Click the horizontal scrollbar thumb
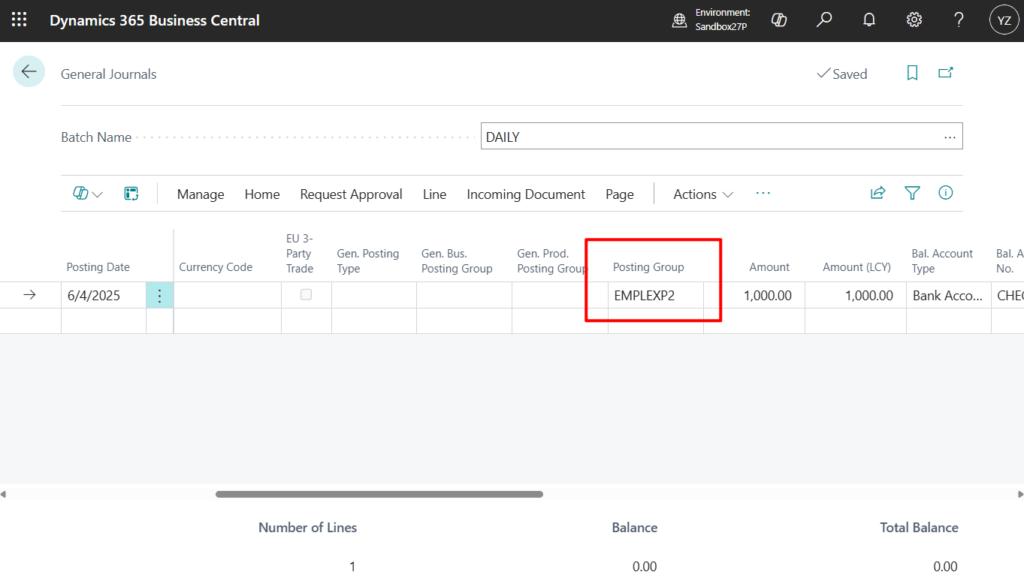The width and height of the screenshot is (1024, 584). click(379, 494)
